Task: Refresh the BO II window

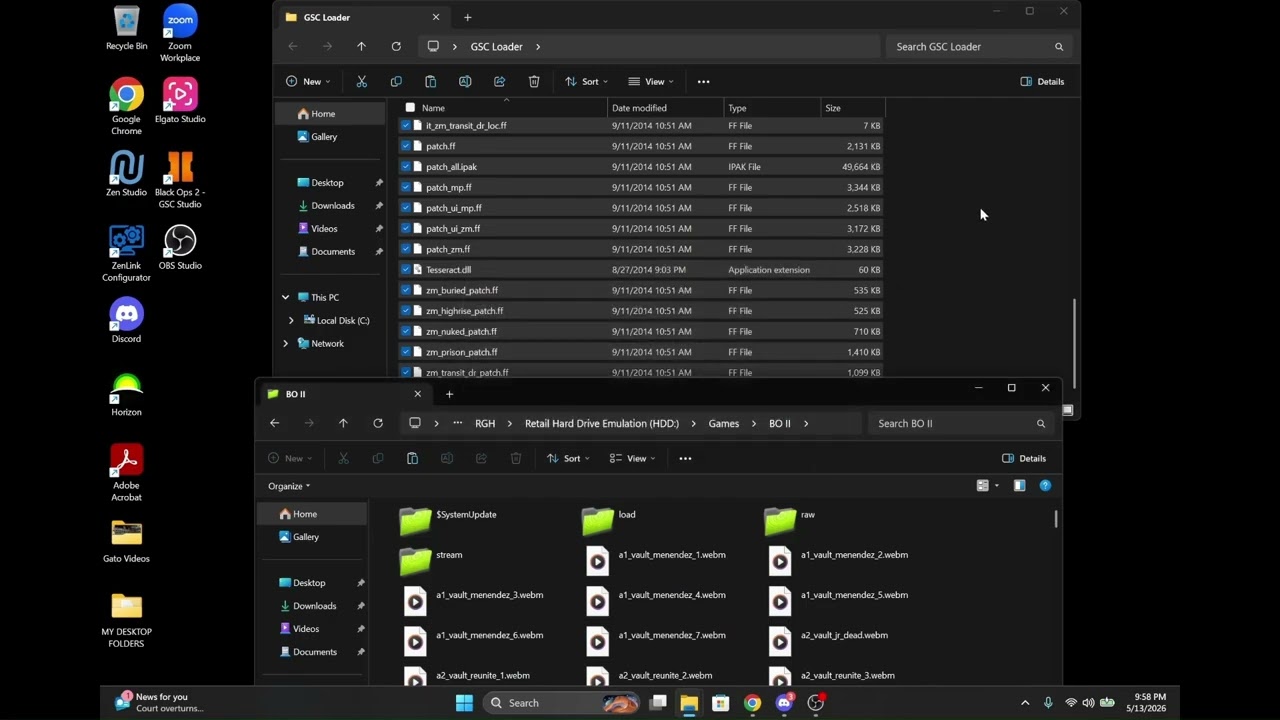Action: tap(378, 424)
